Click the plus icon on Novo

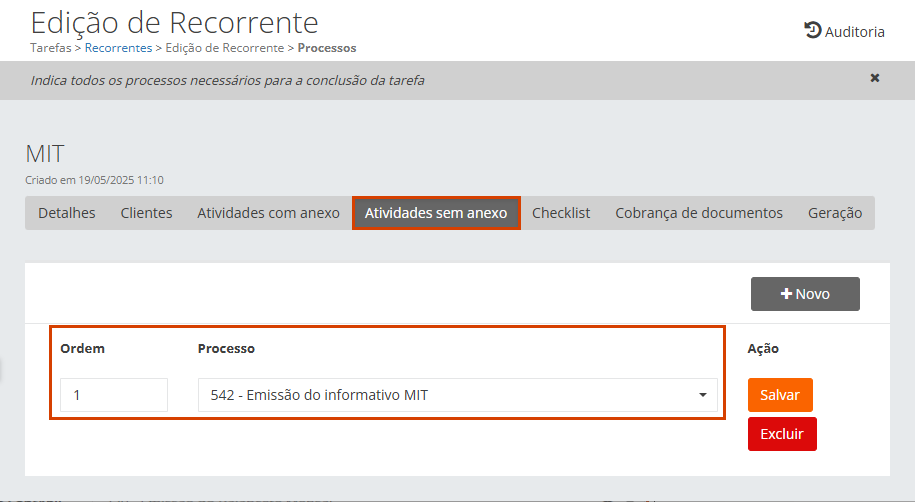click(786, 294)
